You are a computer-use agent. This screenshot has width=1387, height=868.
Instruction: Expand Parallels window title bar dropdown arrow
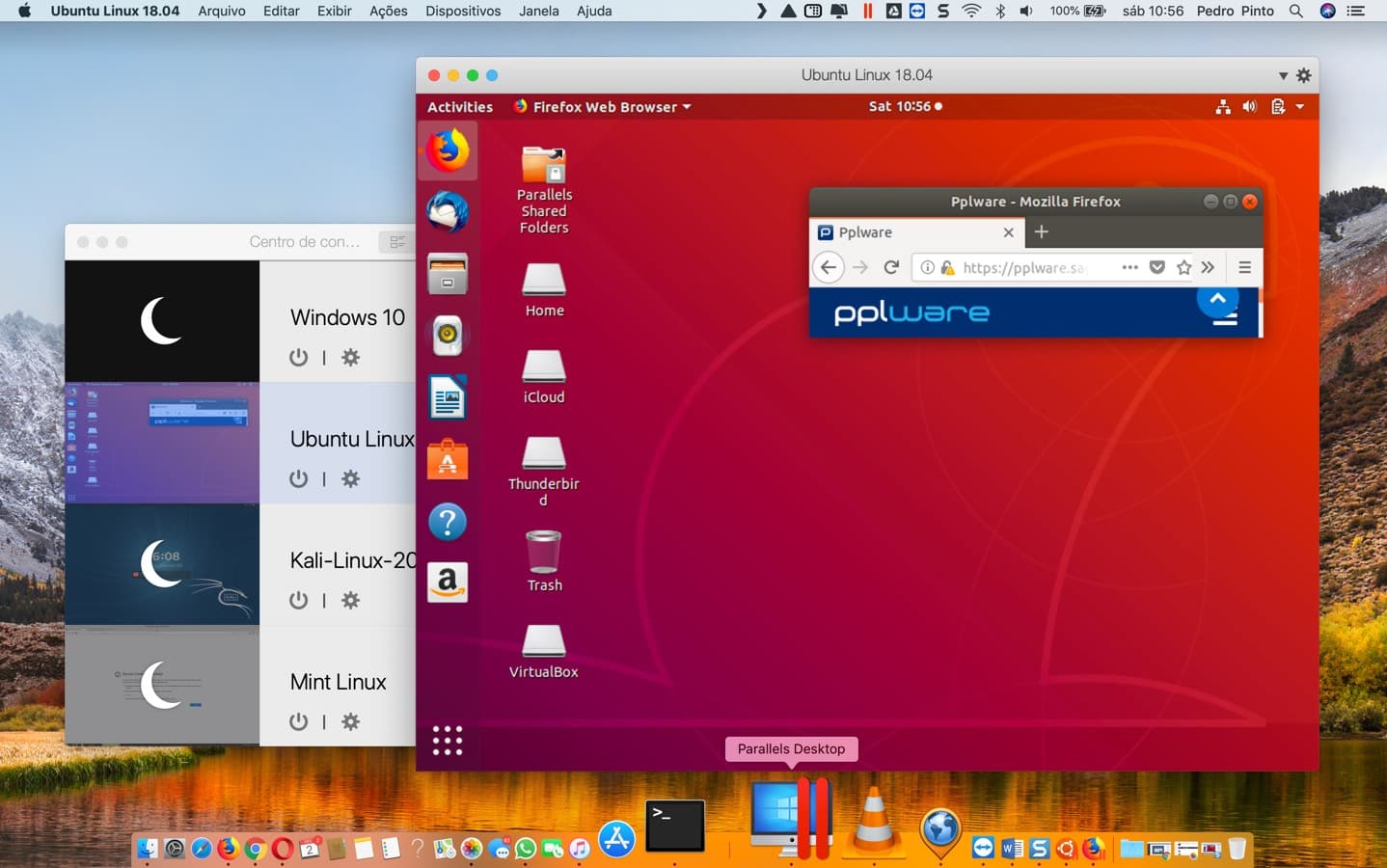1283,75
